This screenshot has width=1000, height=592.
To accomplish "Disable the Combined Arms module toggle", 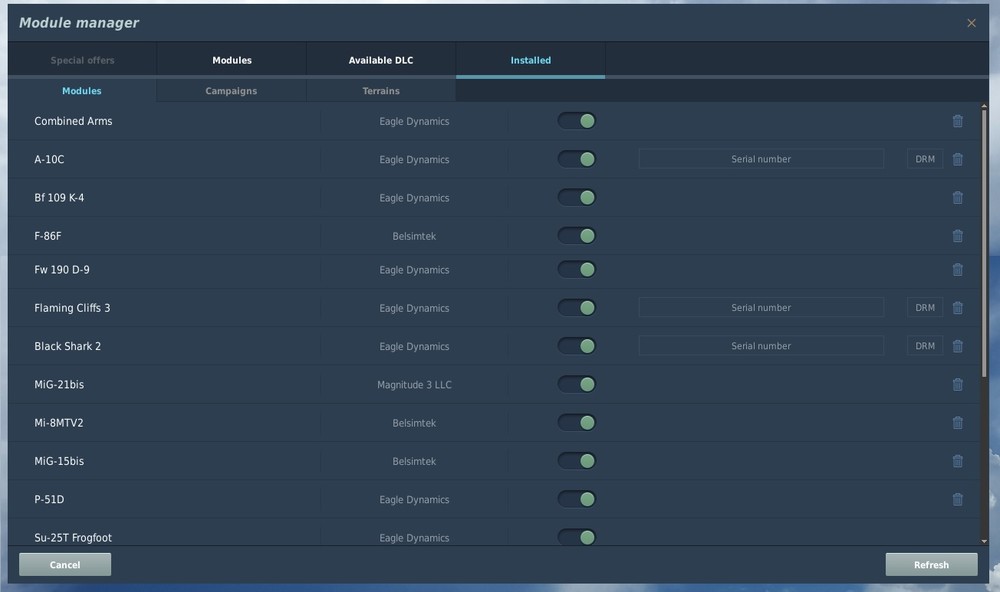I will pyautogui.click(x=577, y=121).
